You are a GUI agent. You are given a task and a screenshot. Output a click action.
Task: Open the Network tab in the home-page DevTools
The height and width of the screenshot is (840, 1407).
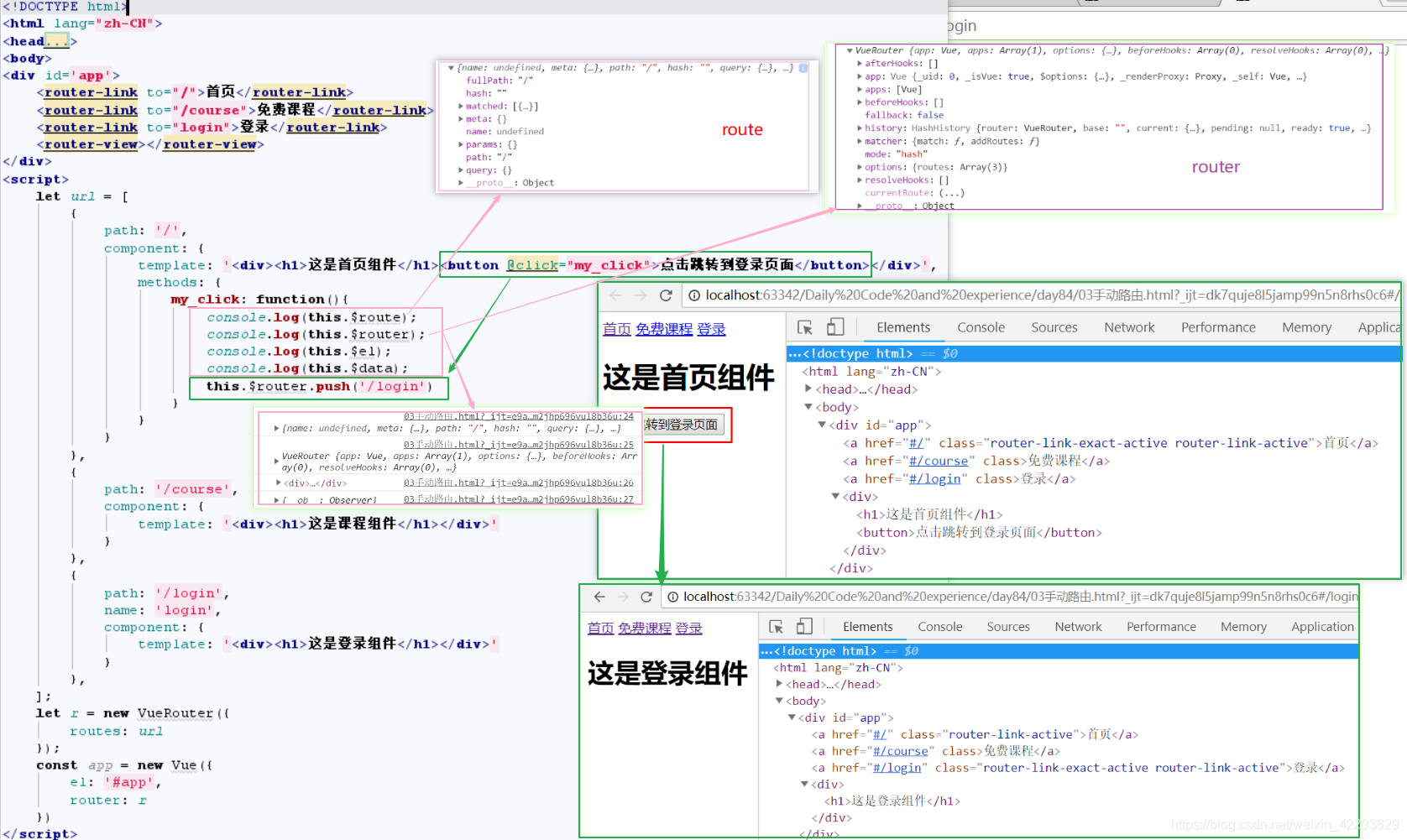click(x=1129, y=327)
